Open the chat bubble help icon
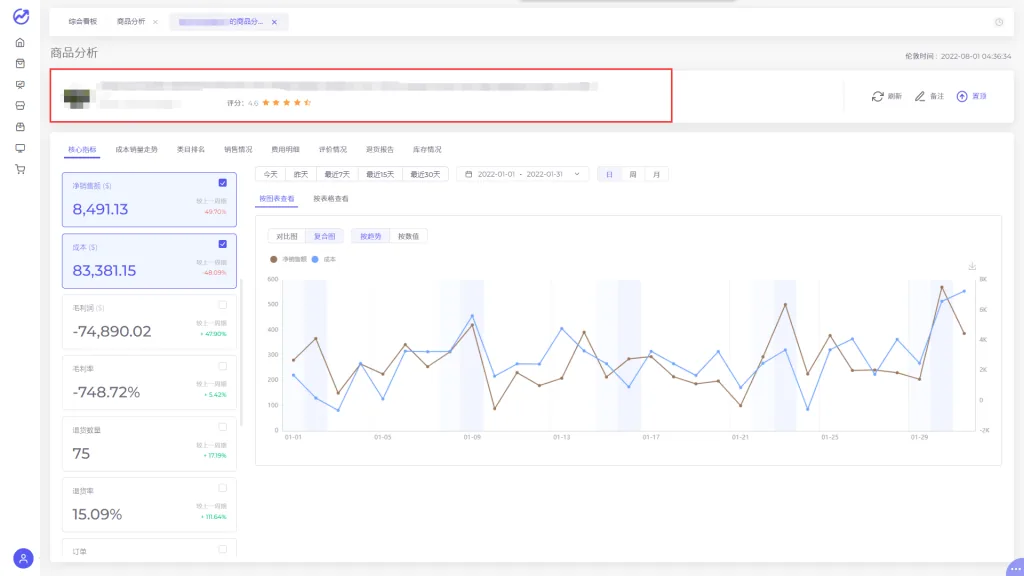This screenshot has width=1024, height=576. coord(1015,568)
